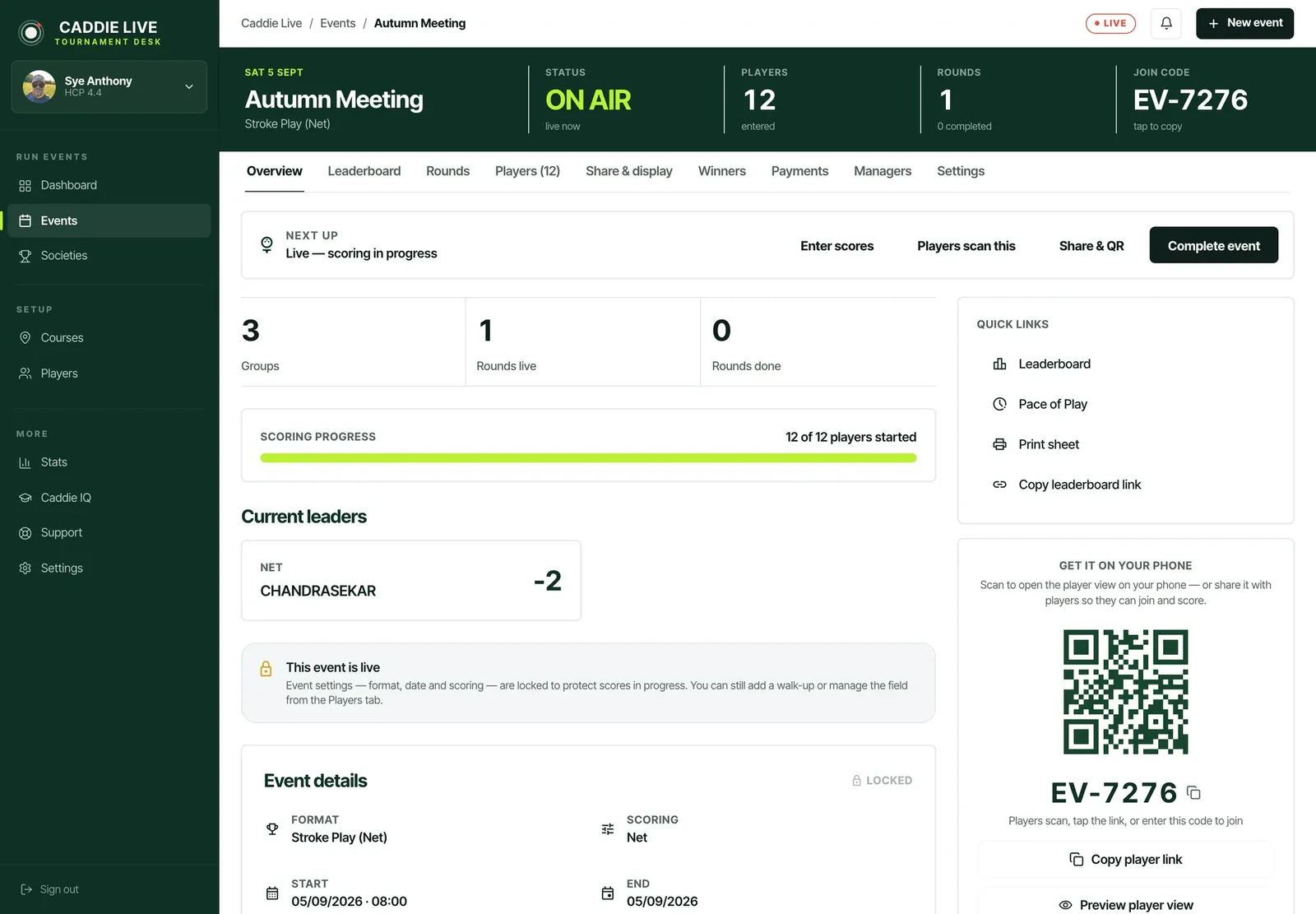Open the Winners tab

pos(722,171)
